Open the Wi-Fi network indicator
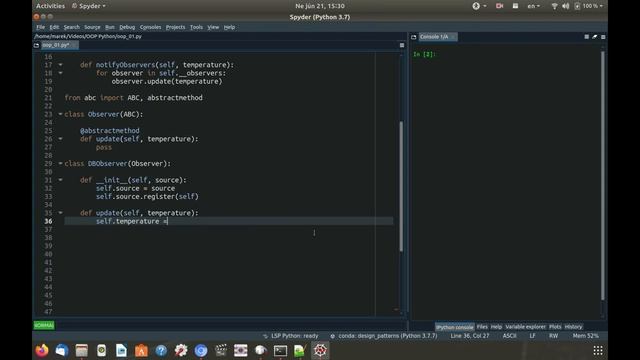 click(x=554, y=6)
